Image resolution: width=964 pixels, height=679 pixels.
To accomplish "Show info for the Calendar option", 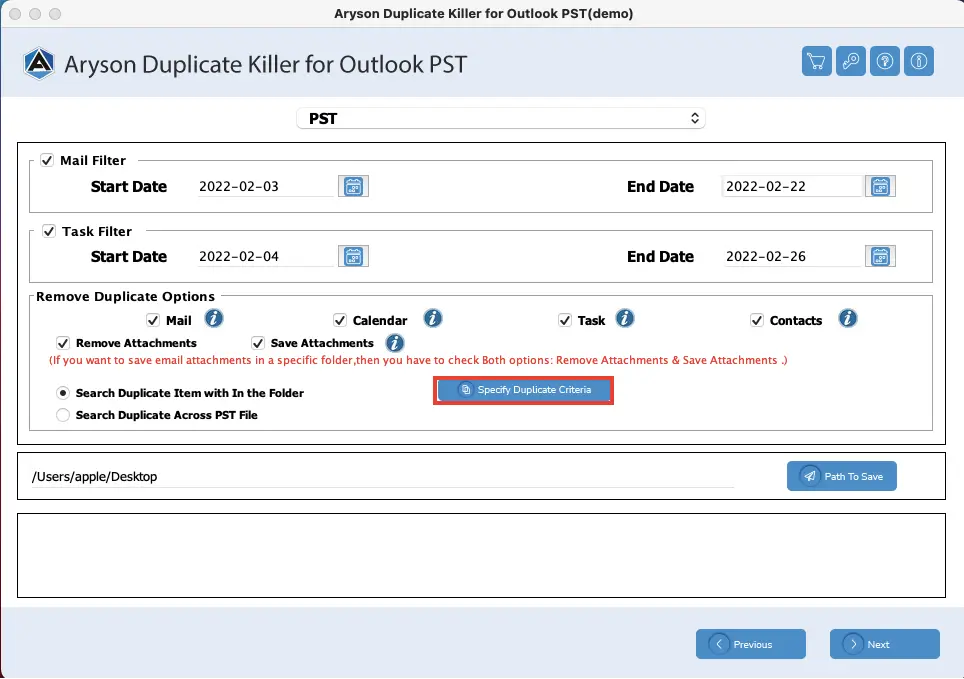I will coord(433,319).
